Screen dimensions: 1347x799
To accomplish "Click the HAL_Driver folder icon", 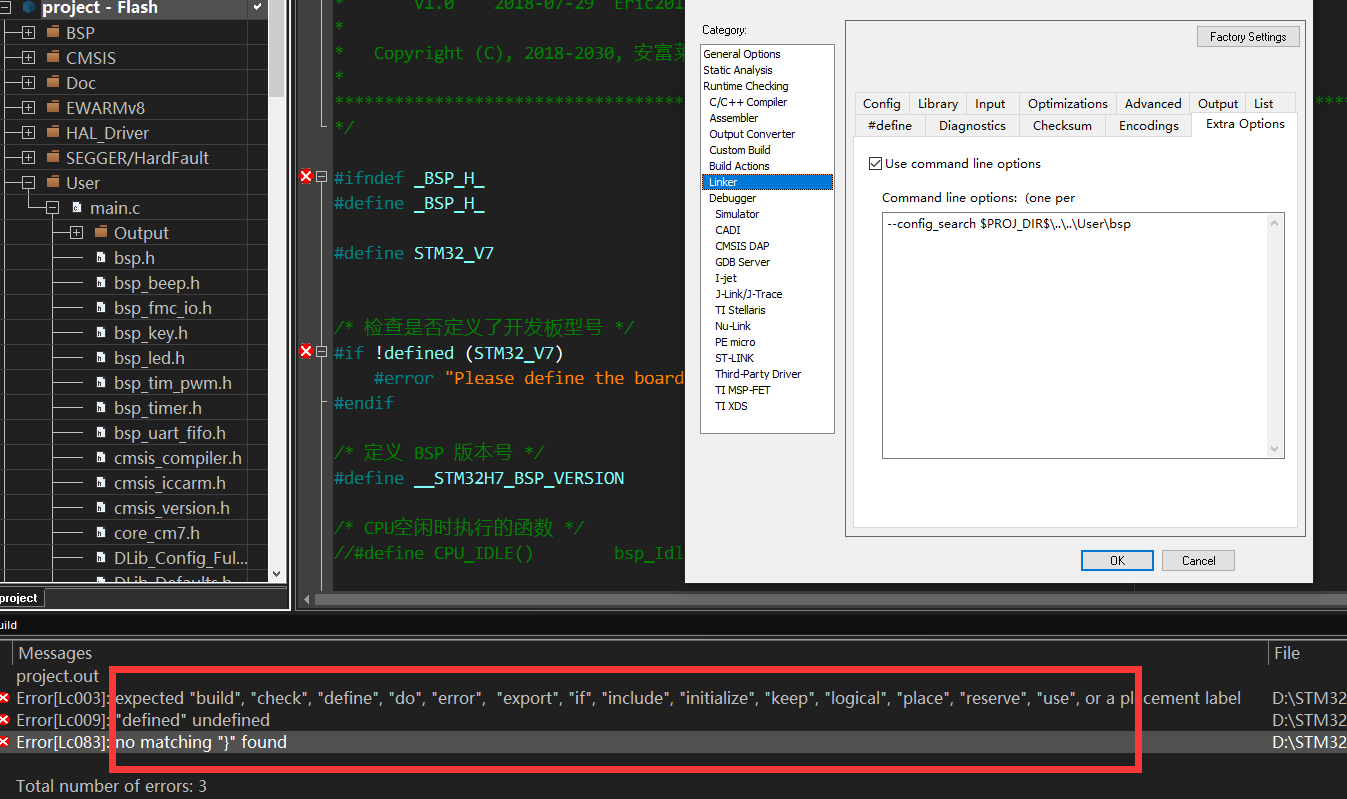I will tap(53, 132).
